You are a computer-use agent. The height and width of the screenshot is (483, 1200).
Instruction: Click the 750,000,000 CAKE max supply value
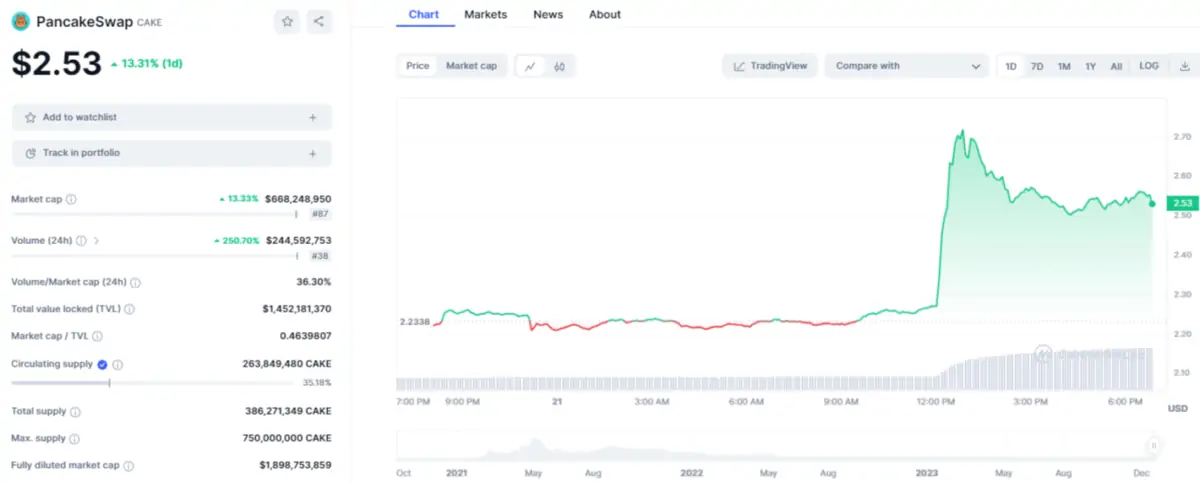pos(287,438)
